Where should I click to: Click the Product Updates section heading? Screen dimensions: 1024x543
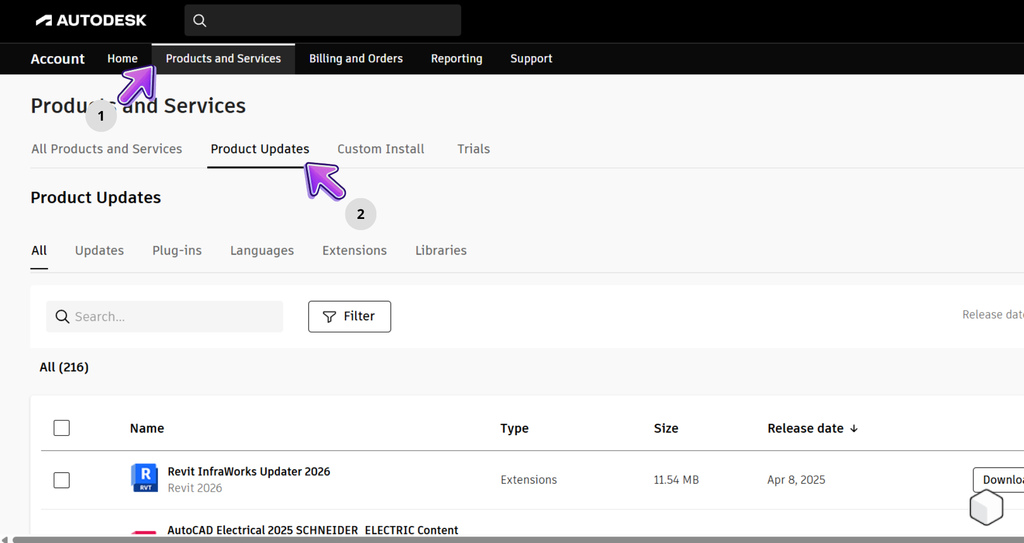96,198
